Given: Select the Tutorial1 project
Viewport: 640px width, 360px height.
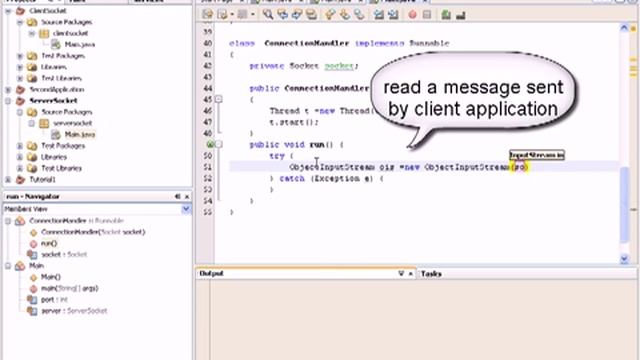Looking at the screenshot, I should 42,180.
